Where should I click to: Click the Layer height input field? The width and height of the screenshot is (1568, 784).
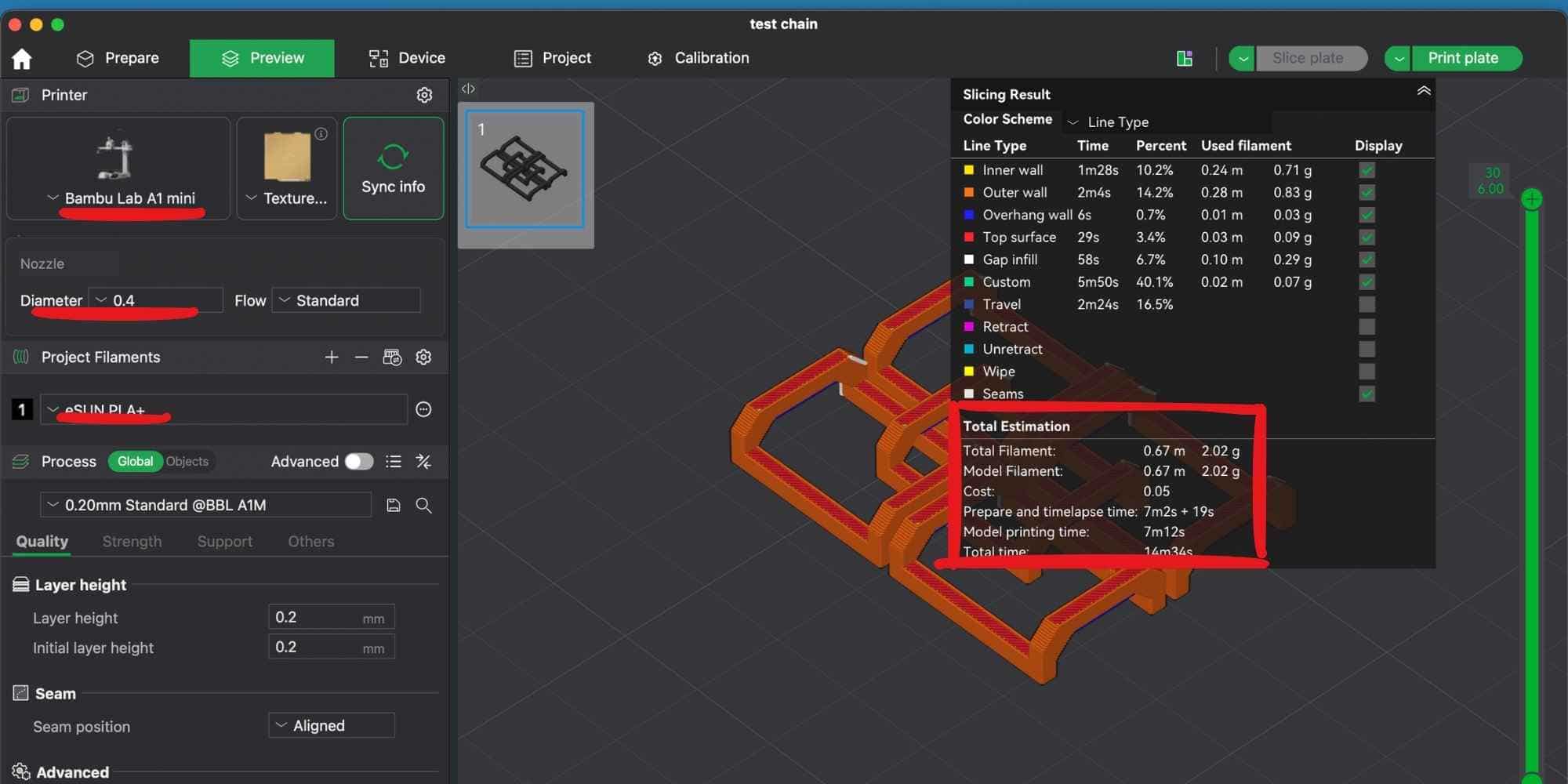click(331, 618)
